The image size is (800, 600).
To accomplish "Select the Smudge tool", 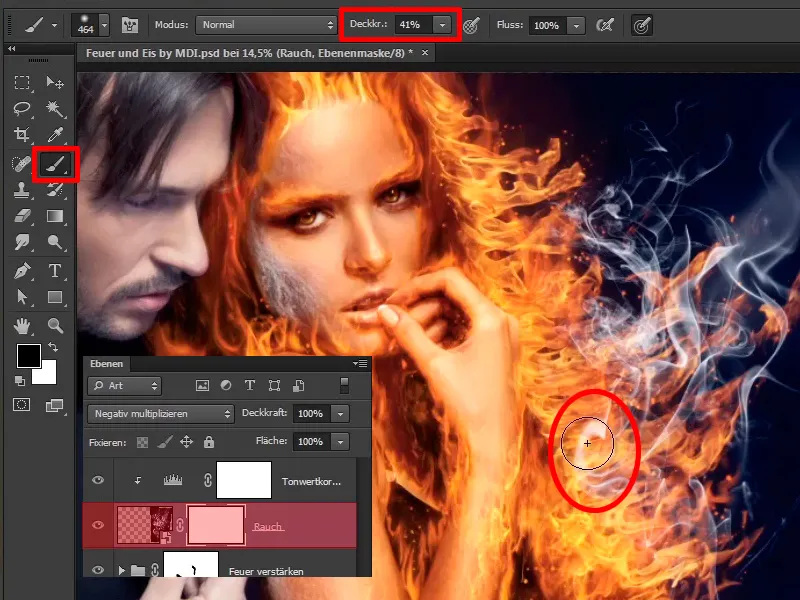I will coord(21,241).
